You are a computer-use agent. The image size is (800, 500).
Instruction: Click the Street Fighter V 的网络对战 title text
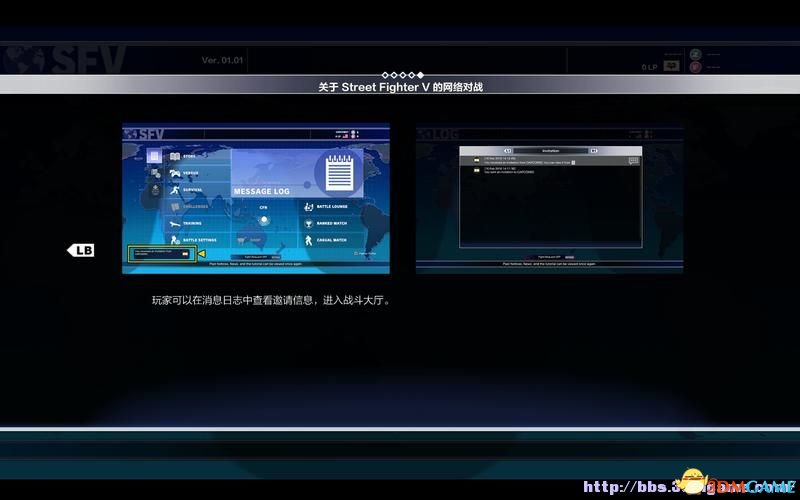(401, 87)
